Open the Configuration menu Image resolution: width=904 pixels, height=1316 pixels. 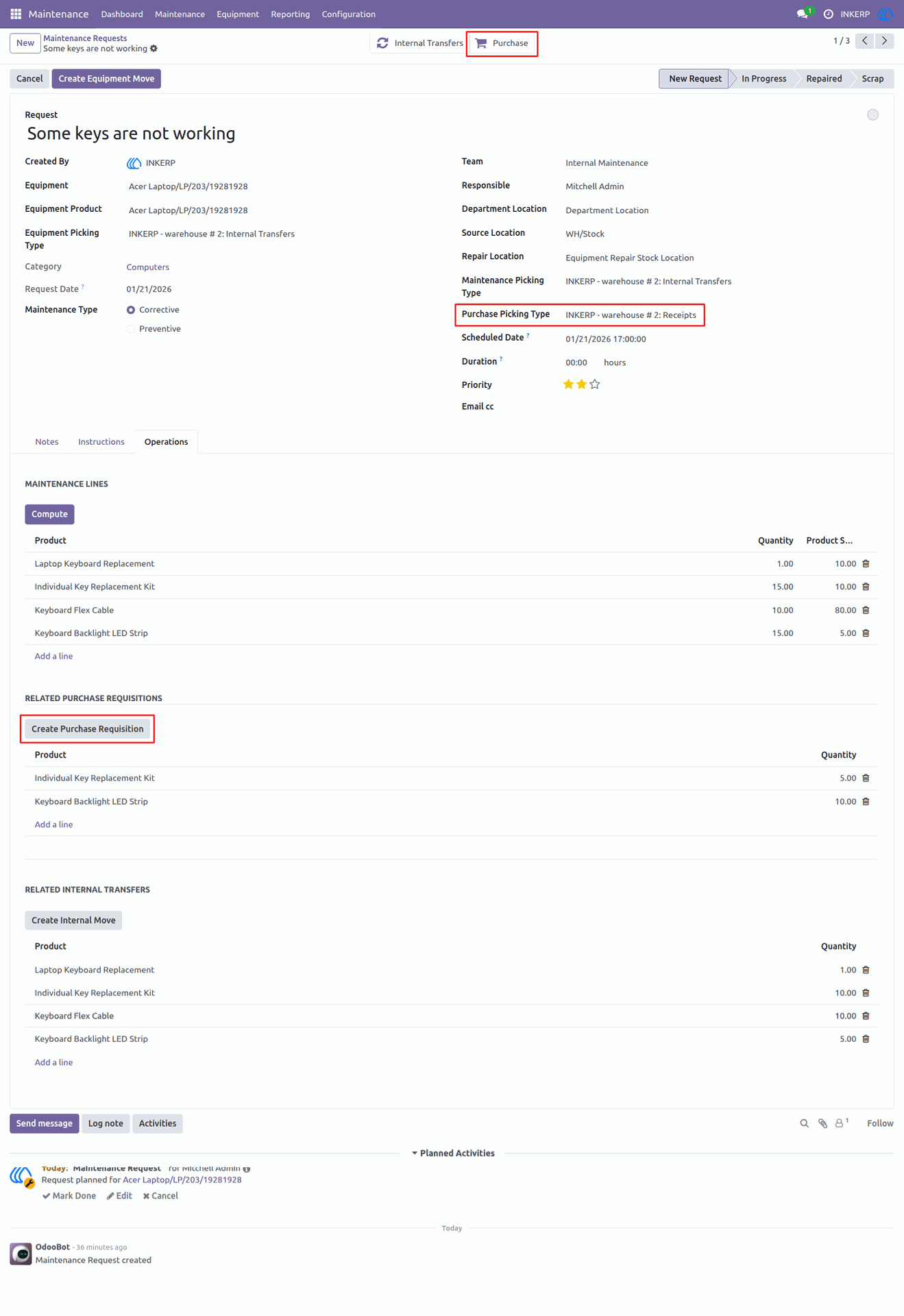tap(348, 14)
